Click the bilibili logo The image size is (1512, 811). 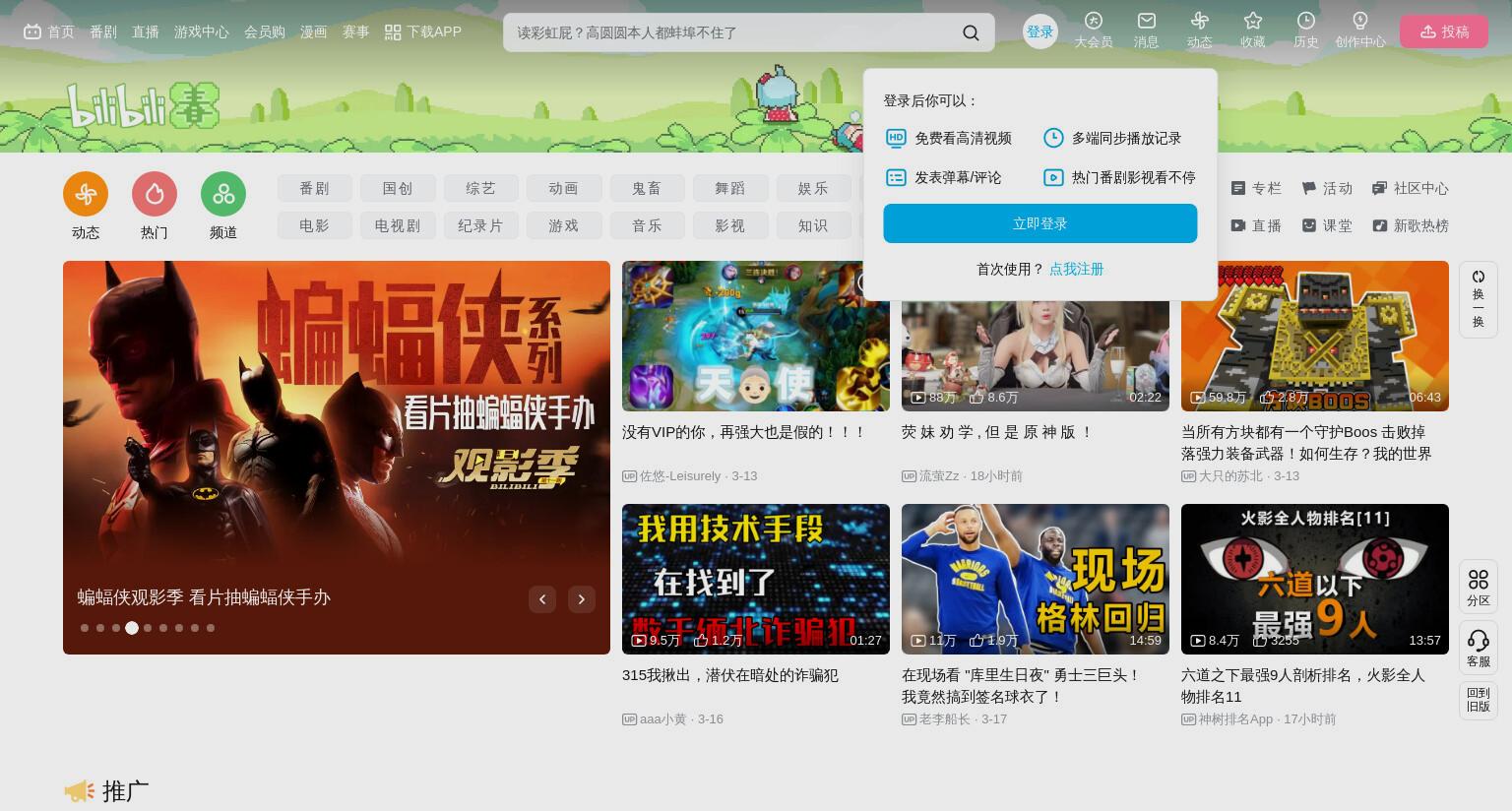click(x=143, y=105)
